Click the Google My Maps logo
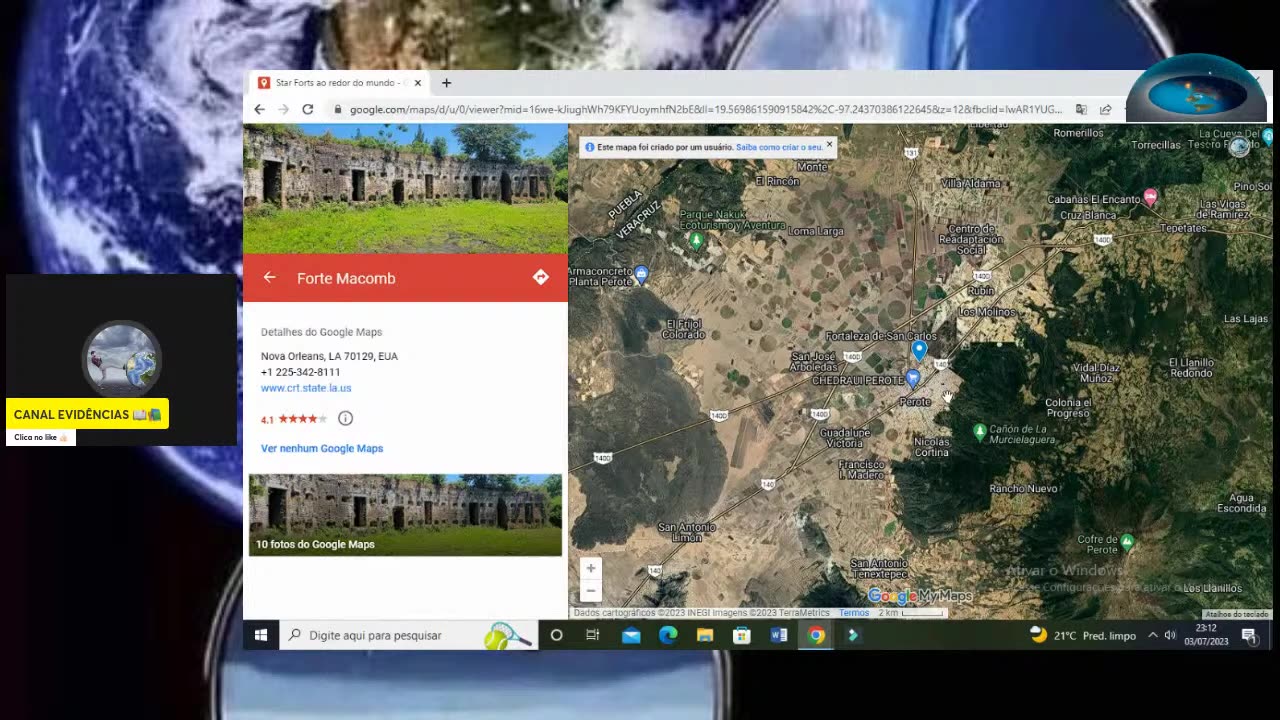The width and height of the screenshot is (1280, 720). [x=920, y=596]
